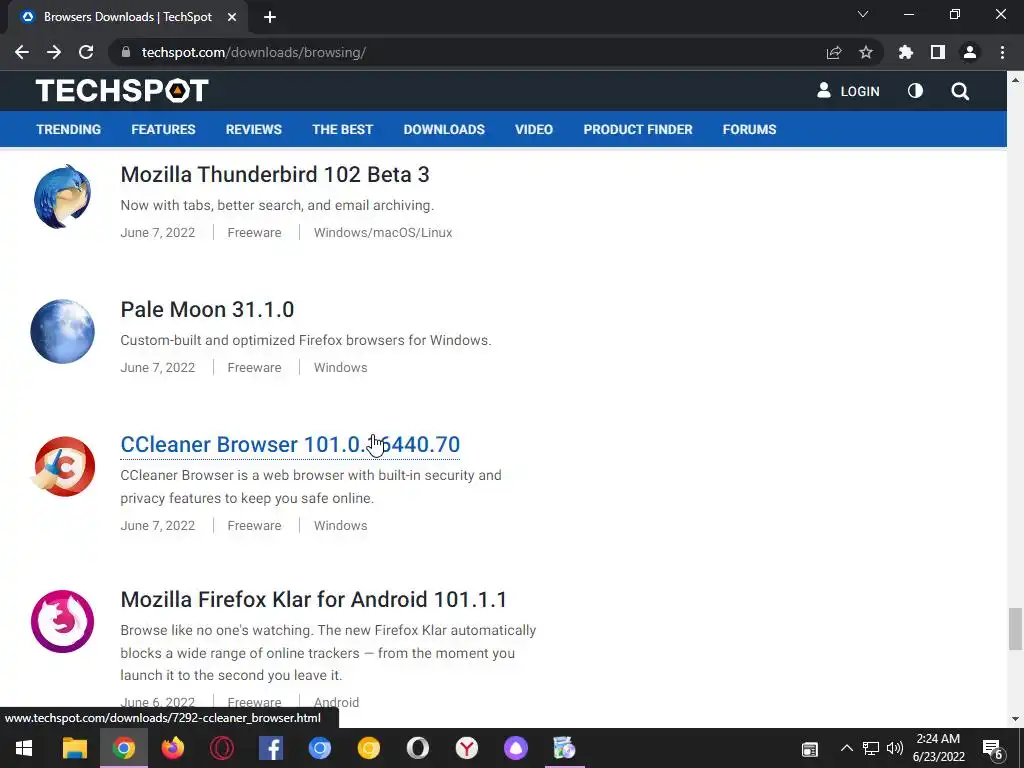Open the TRENDING menu
Screen dimensions: 1024x768
[69, 129]
